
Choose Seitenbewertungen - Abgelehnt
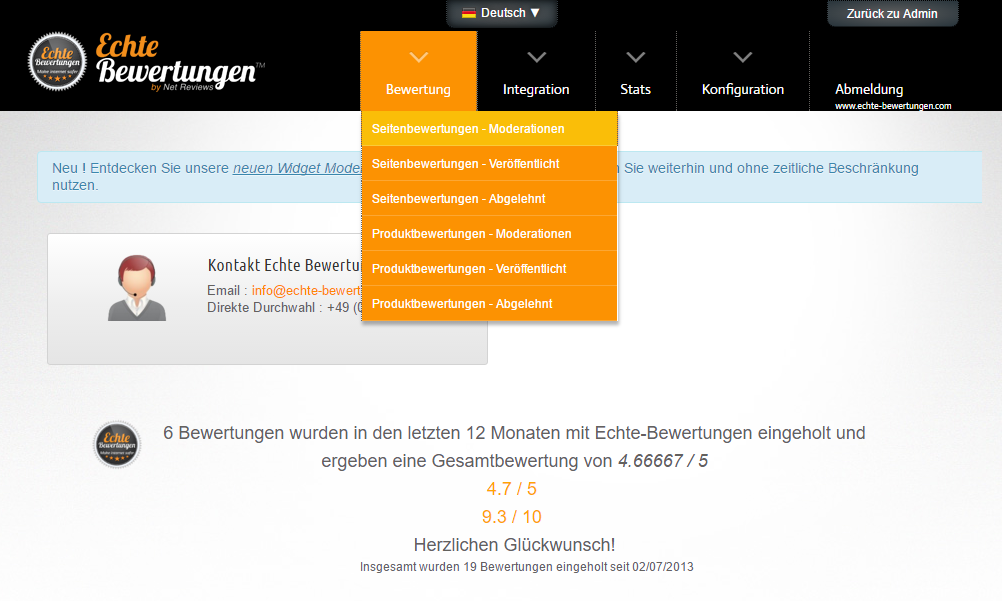click(x=489, y=199)
